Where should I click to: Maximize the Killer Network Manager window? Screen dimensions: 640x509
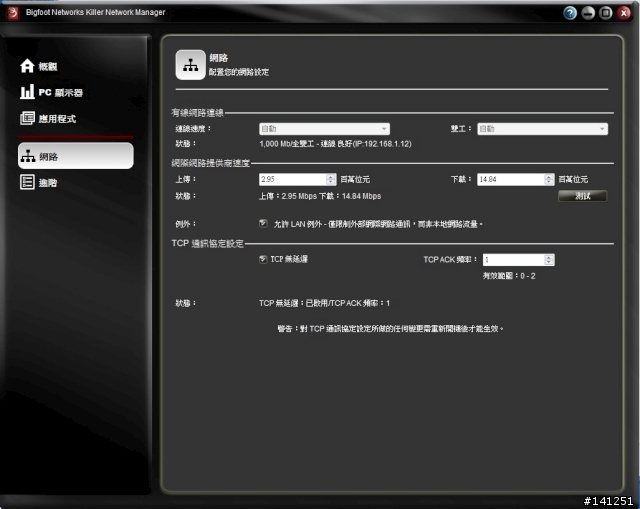click(x=606, y=13)
